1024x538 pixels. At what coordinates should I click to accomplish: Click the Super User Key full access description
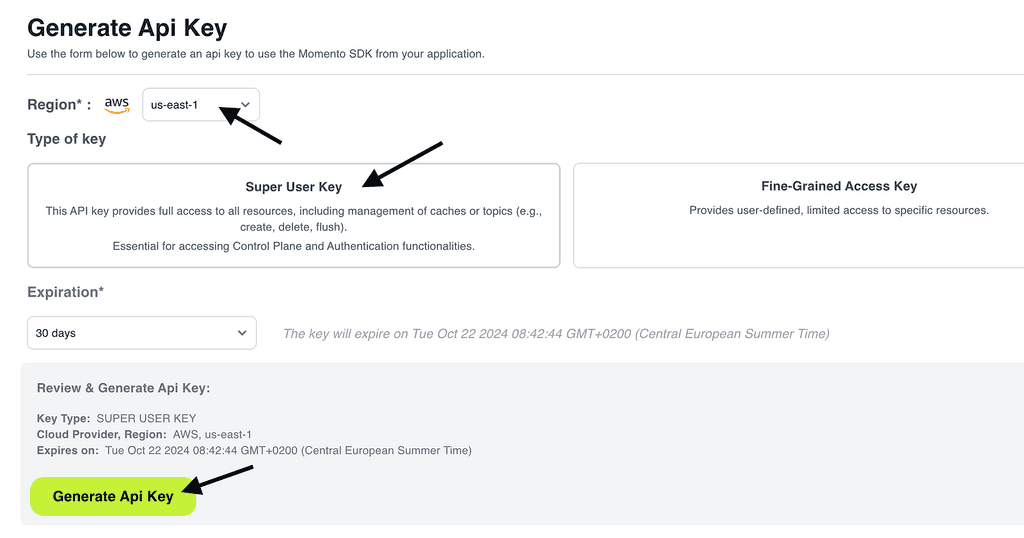pos(293,219)
